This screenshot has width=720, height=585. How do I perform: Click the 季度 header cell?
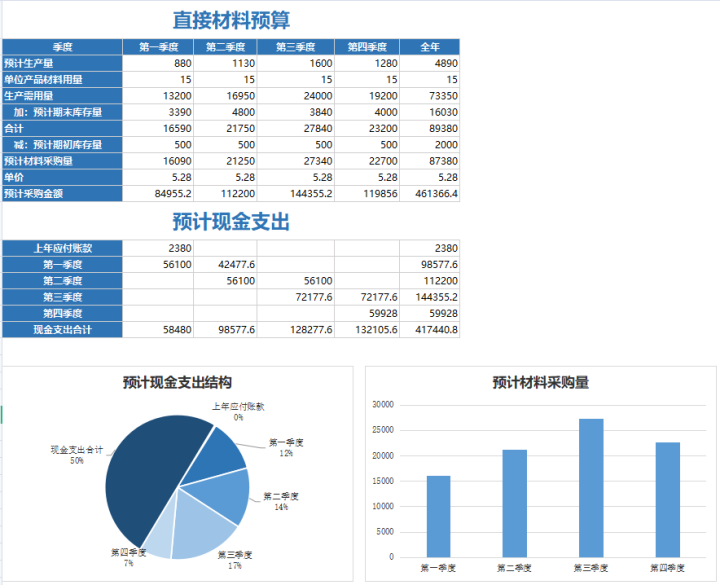[62, 47]
